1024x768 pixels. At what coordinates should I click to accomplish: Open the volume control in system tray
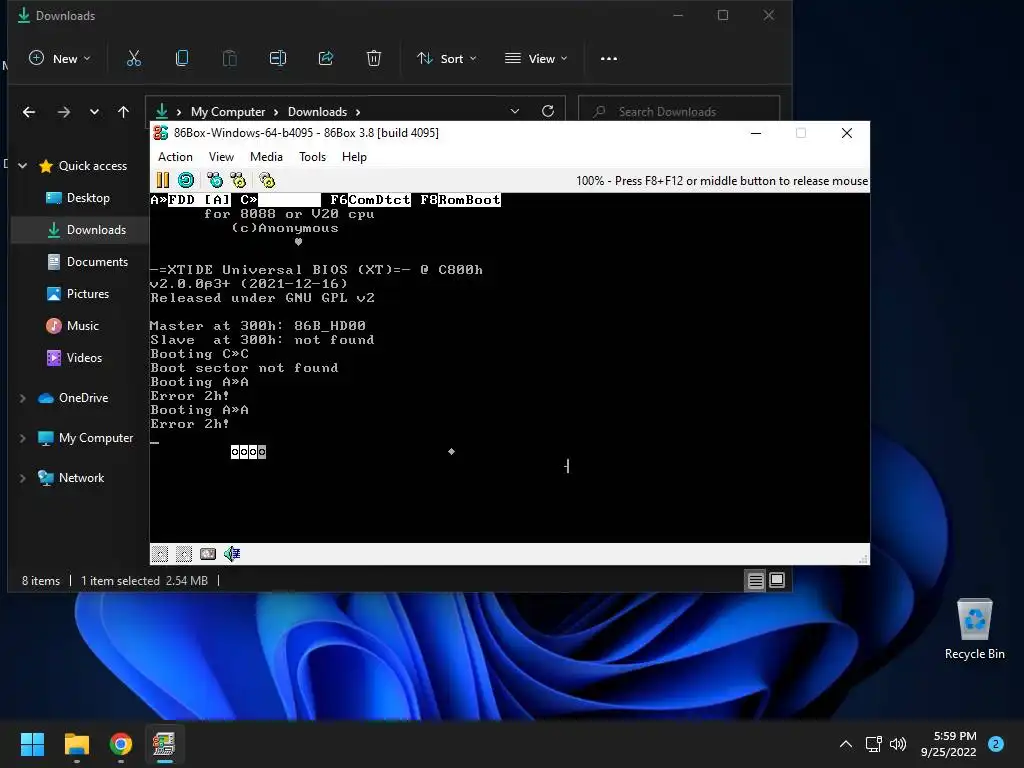[898, 744]
